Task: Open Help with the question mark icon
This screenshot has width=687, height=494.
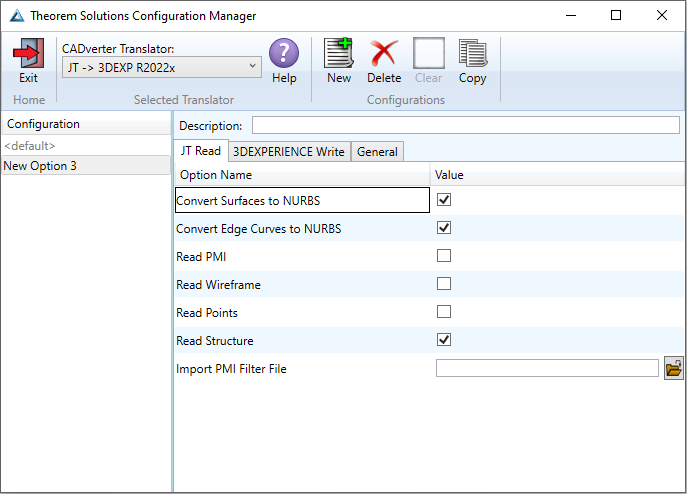Action: [284, 53]
